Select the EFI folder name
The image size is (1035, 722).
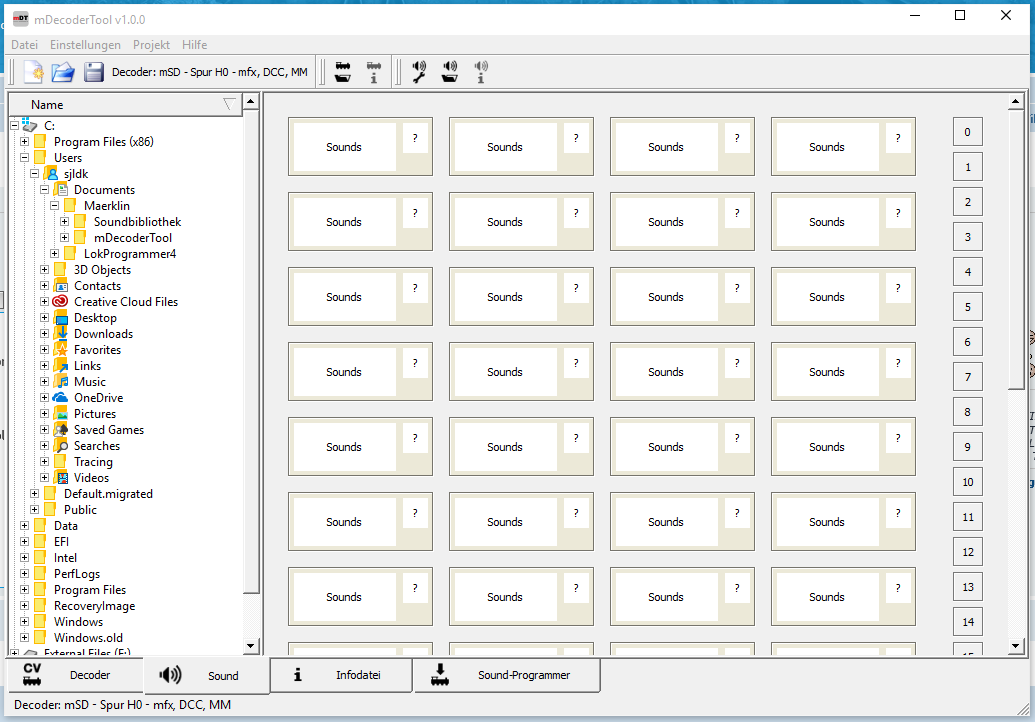(61, 542)
